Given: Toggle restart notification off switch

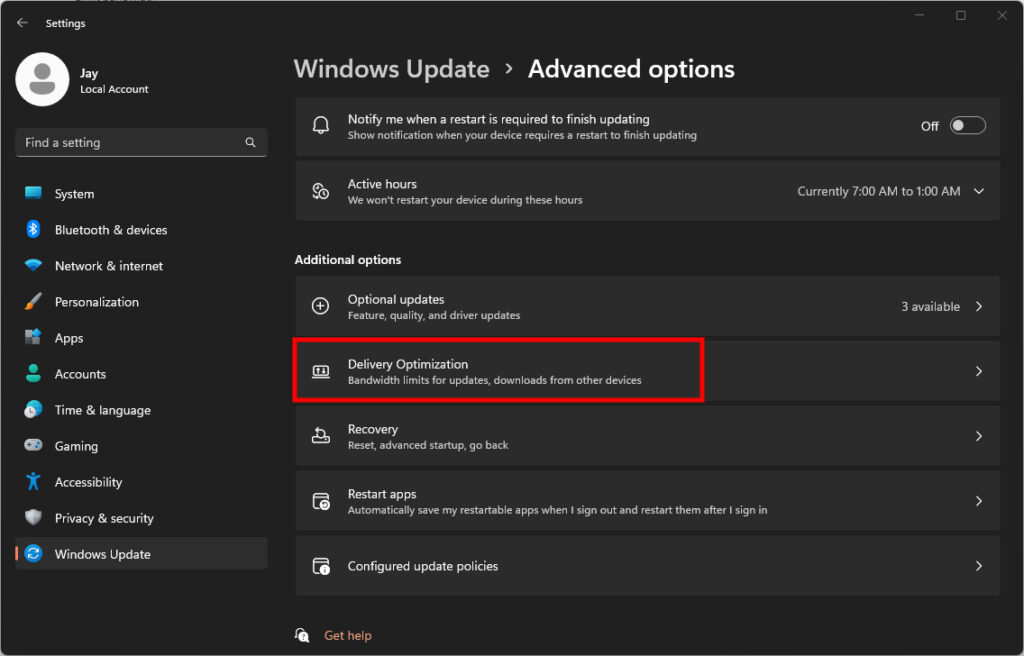Looking at the screenshot, I should pyautogui.click(x=966, y=125).
